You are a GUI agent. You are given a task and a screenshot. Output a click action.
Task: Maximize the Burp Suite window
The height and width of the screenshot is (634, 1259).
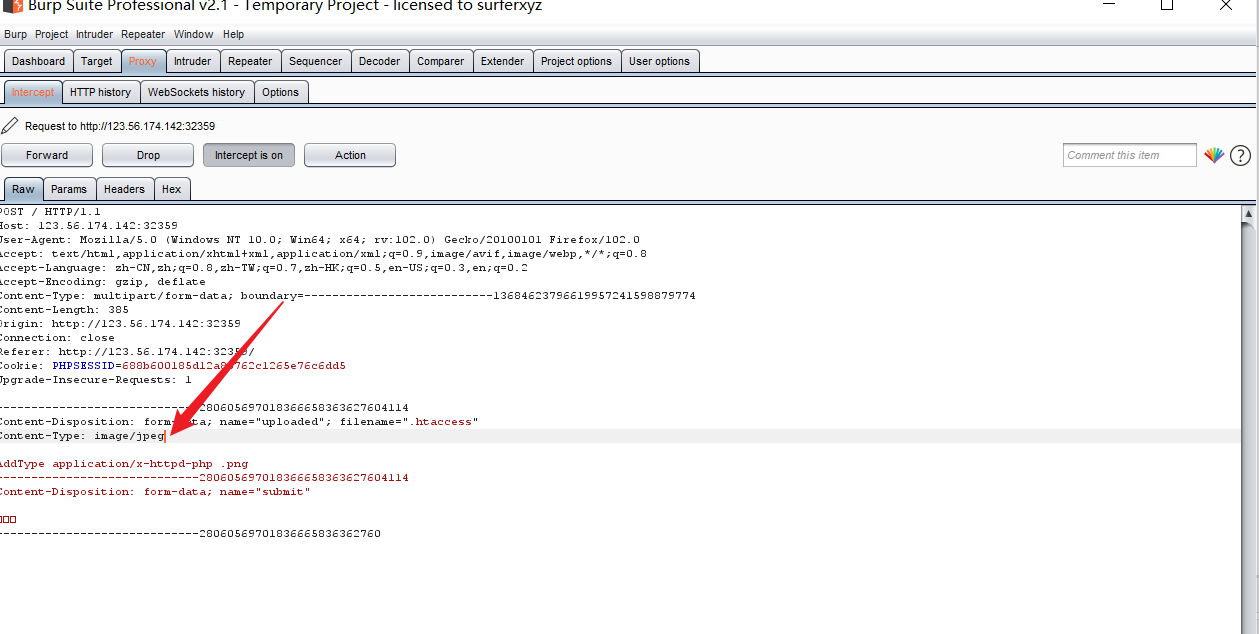click(1166, 6)
